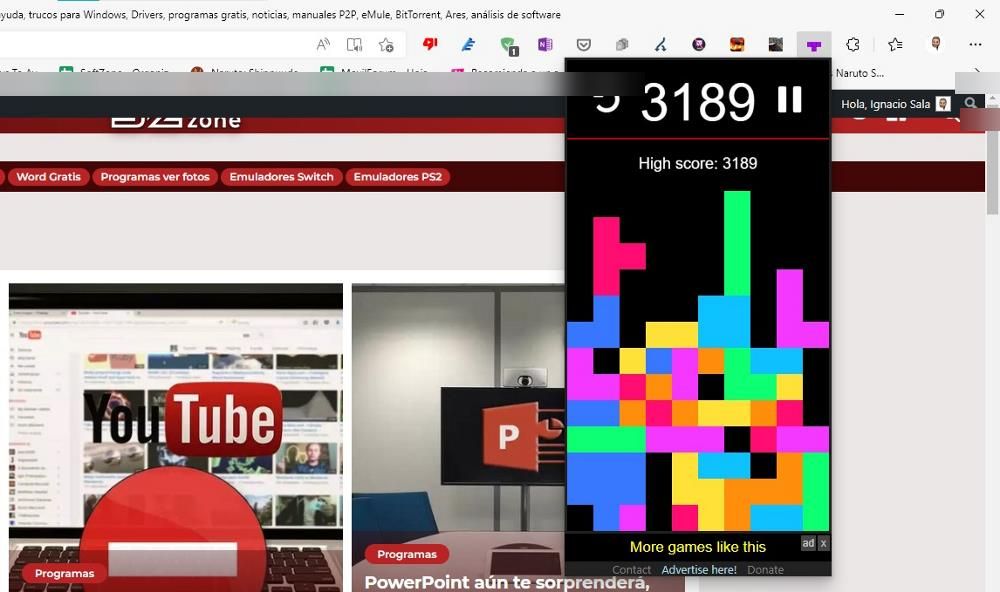Click the page's vertical scrollbar thumb
The height and width of the screenshot is (592, 1000).
(992, 172)
